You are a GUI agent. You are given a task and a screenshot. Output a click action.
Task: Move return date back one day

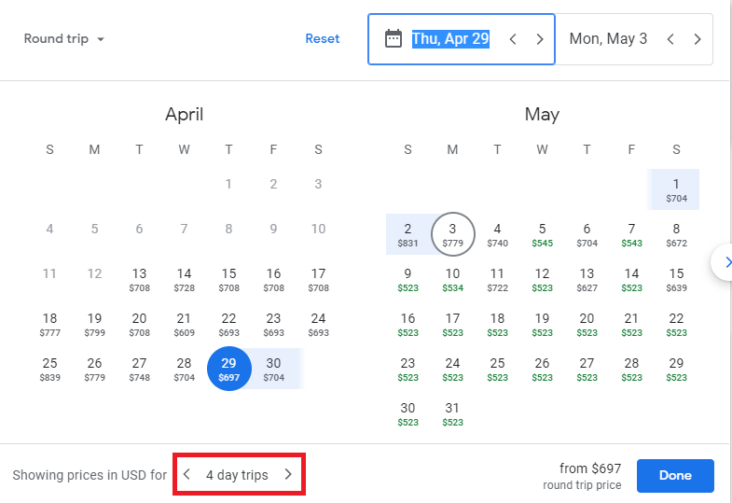[670, 39]
